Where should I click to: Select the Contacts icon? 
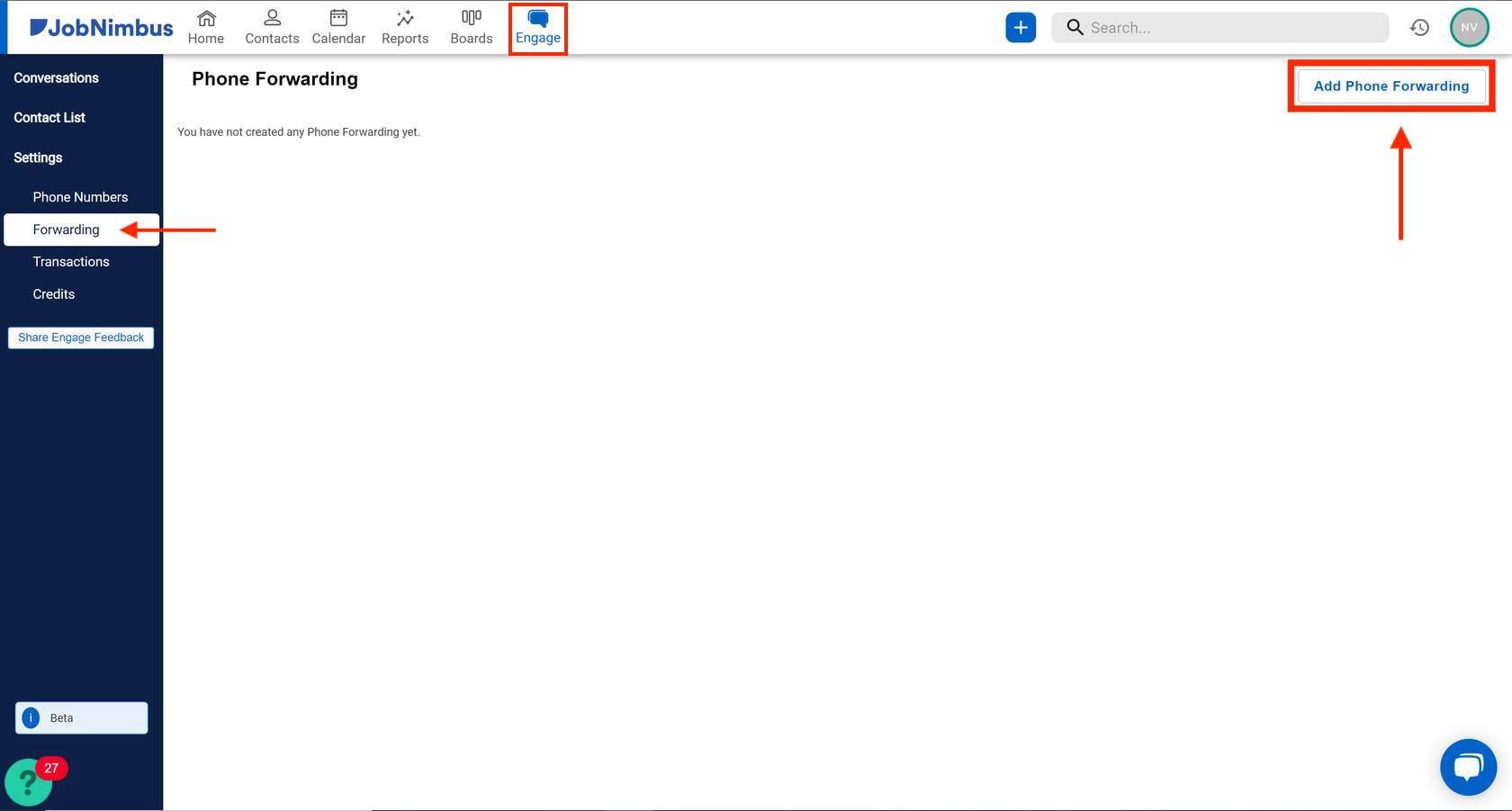(271, 25)
